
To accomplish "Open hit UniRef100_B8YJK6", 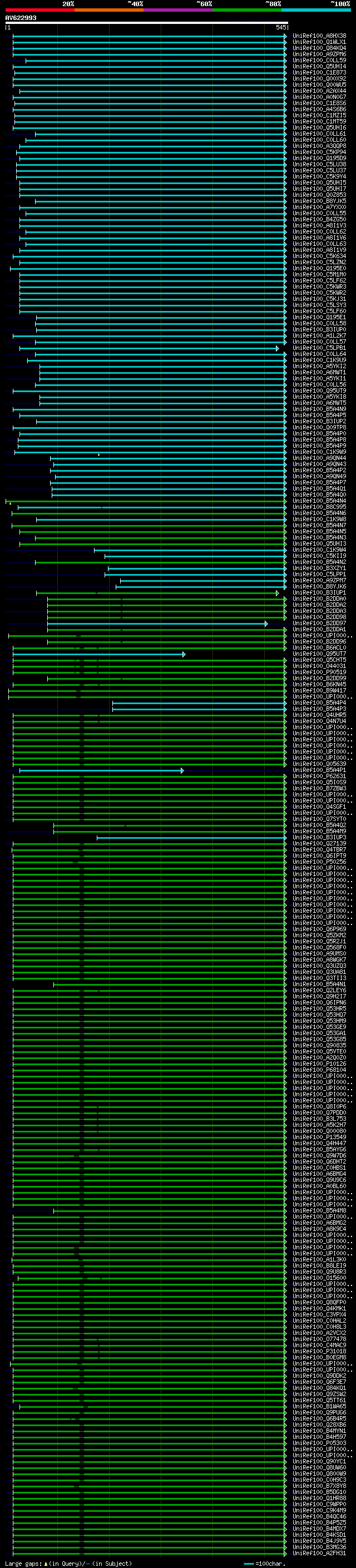I will [x=319, y=587].
